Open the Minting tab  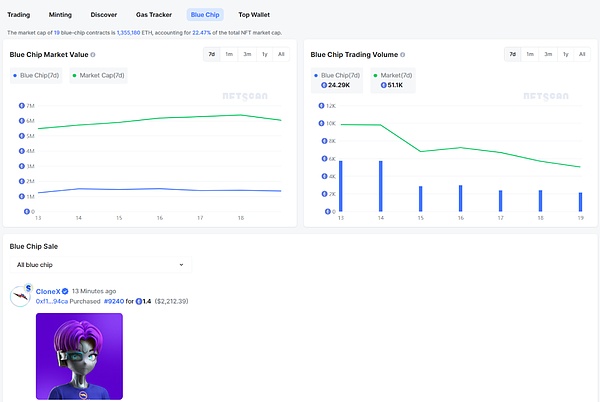tap(59, 15)
